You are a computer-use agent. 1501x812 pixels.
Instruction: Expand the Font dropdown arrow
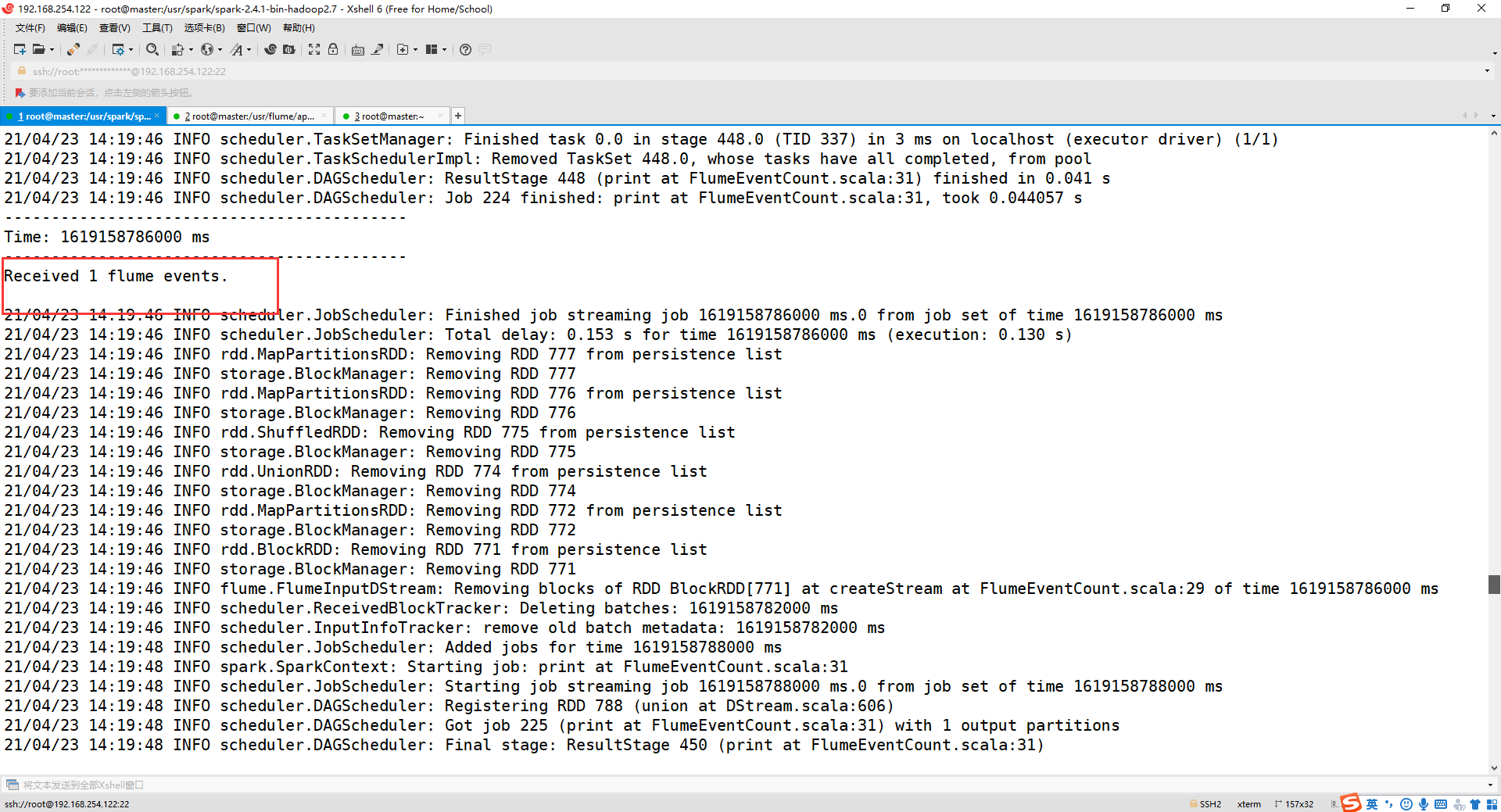[249, 49]
